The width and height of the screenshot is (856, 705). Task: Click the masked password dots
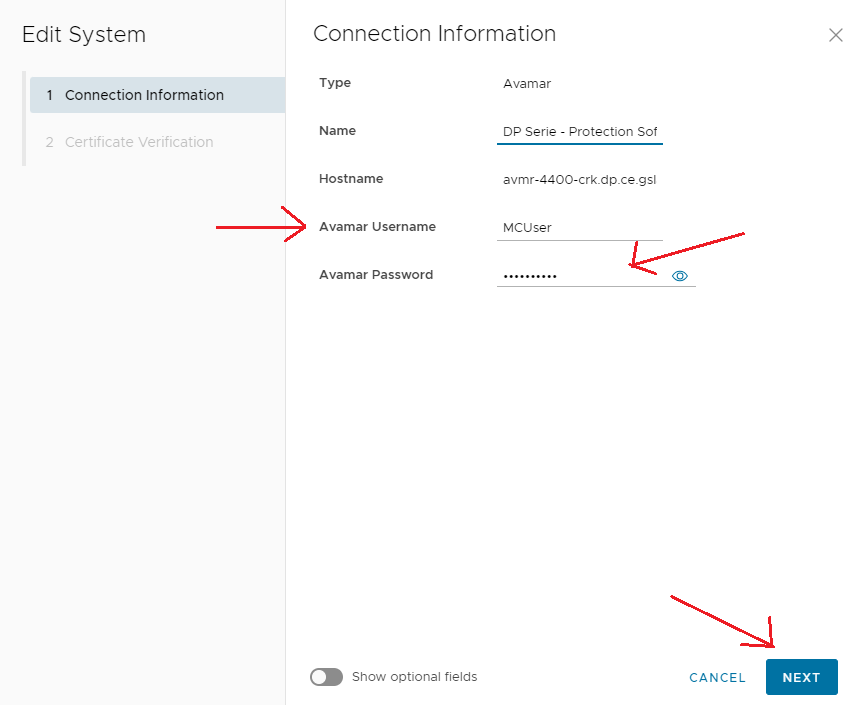click(x=532, y=275)
